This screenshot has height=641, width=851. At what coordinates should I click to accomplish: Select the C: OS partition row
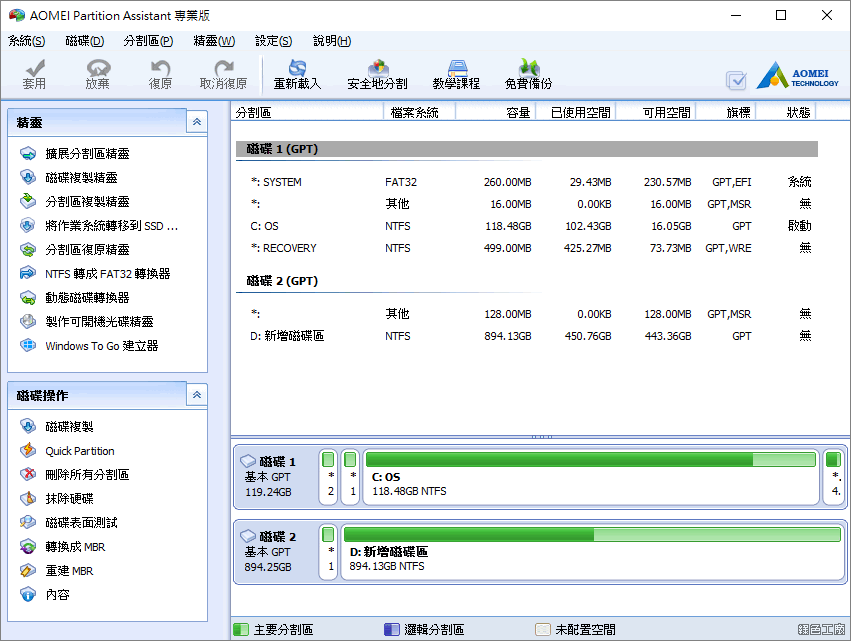[x=526, y=226]
